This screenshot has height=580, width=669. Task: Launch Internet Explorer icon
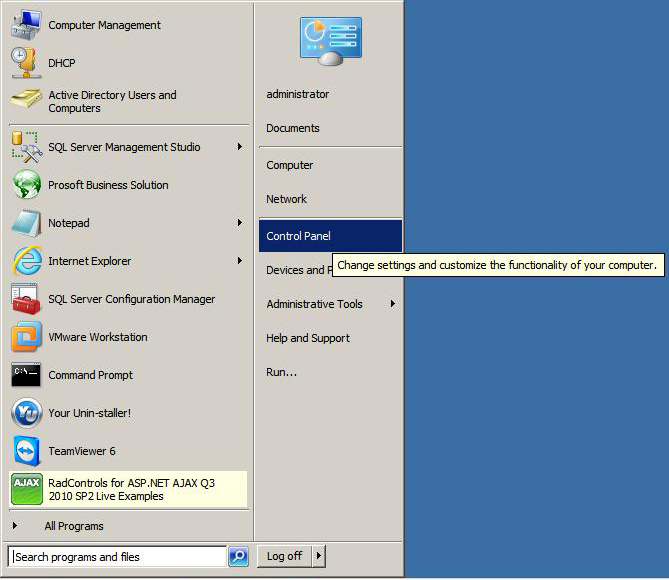[26, 261]
